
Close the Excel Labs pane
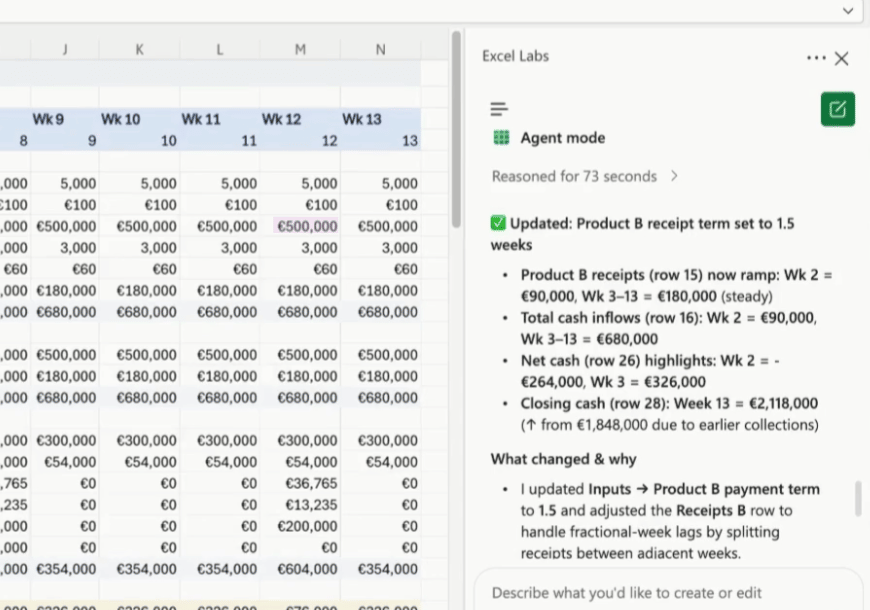pyautogui.click(x=842, y=58)
